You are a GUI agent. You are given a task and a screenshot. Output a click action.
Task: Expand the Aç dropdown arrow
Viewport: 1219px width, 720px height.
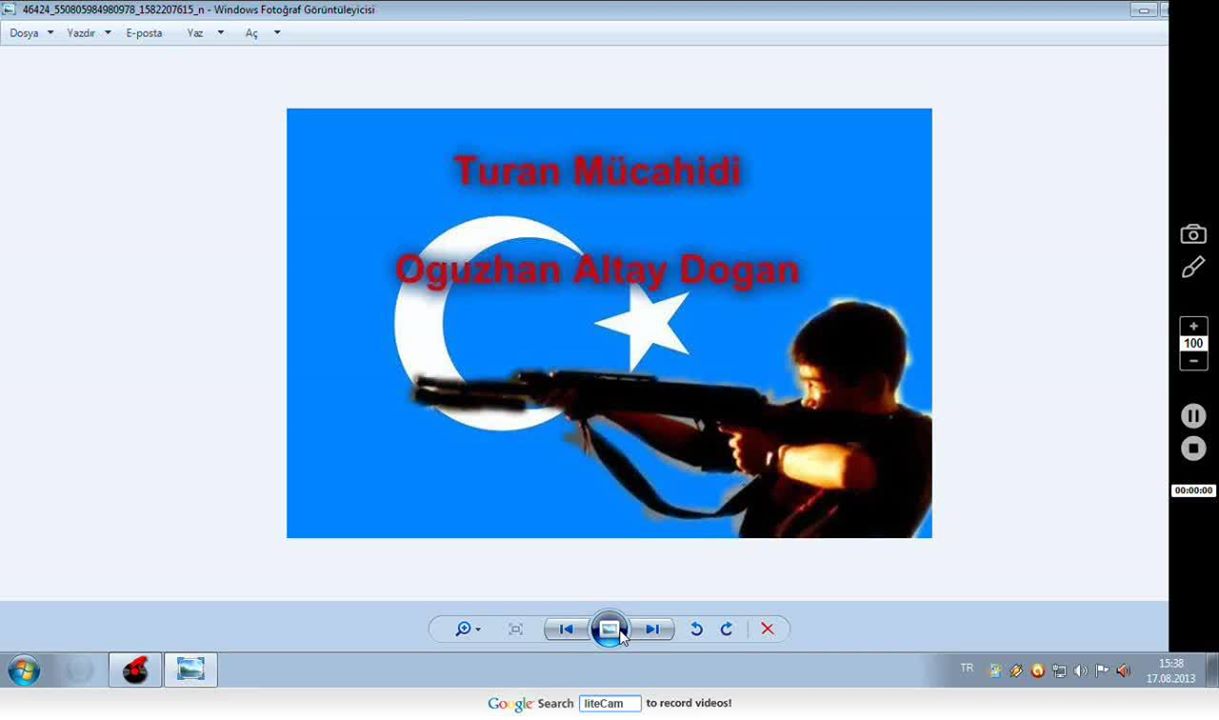[277, 33]
